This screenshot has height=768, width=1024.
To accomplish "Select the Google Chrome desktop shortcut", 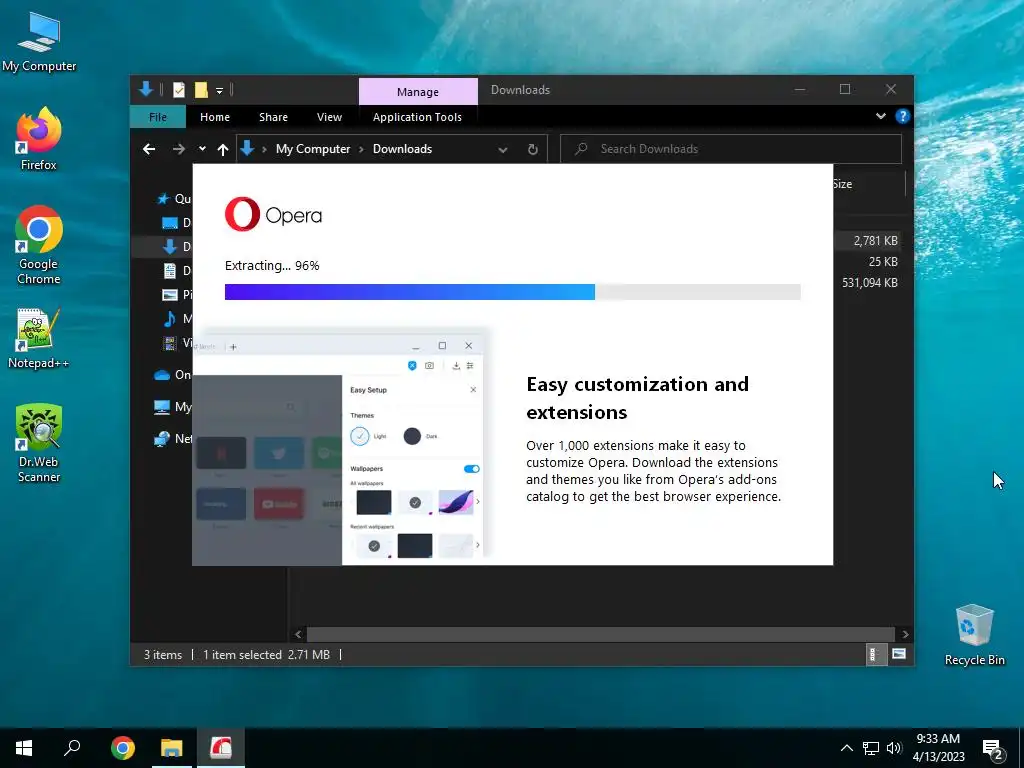I will [x=39, y=246].
